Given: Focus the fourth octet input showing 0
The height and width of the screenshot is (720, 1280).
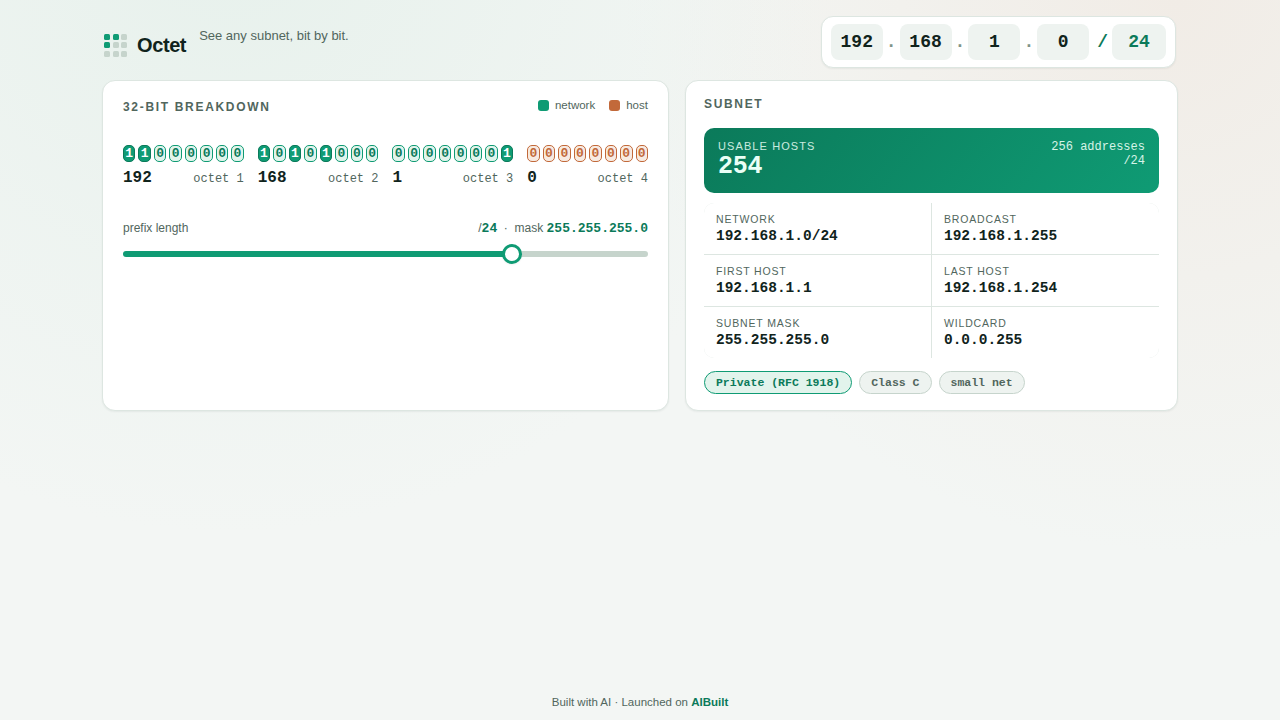Looking at the screenshot, I should 1063,42.
